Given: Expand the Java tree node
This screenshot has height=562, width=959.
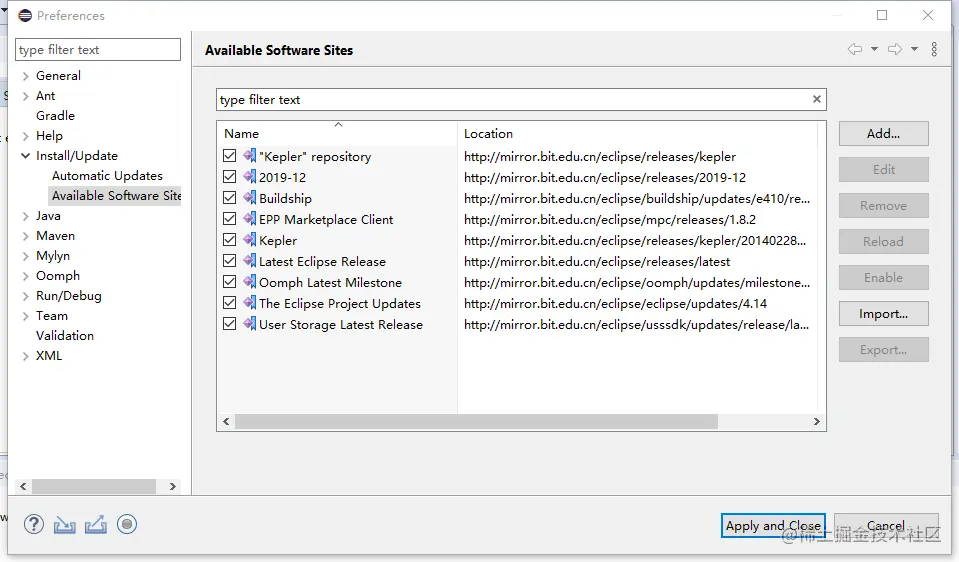Looking at the screenshot, I should 26,216.
